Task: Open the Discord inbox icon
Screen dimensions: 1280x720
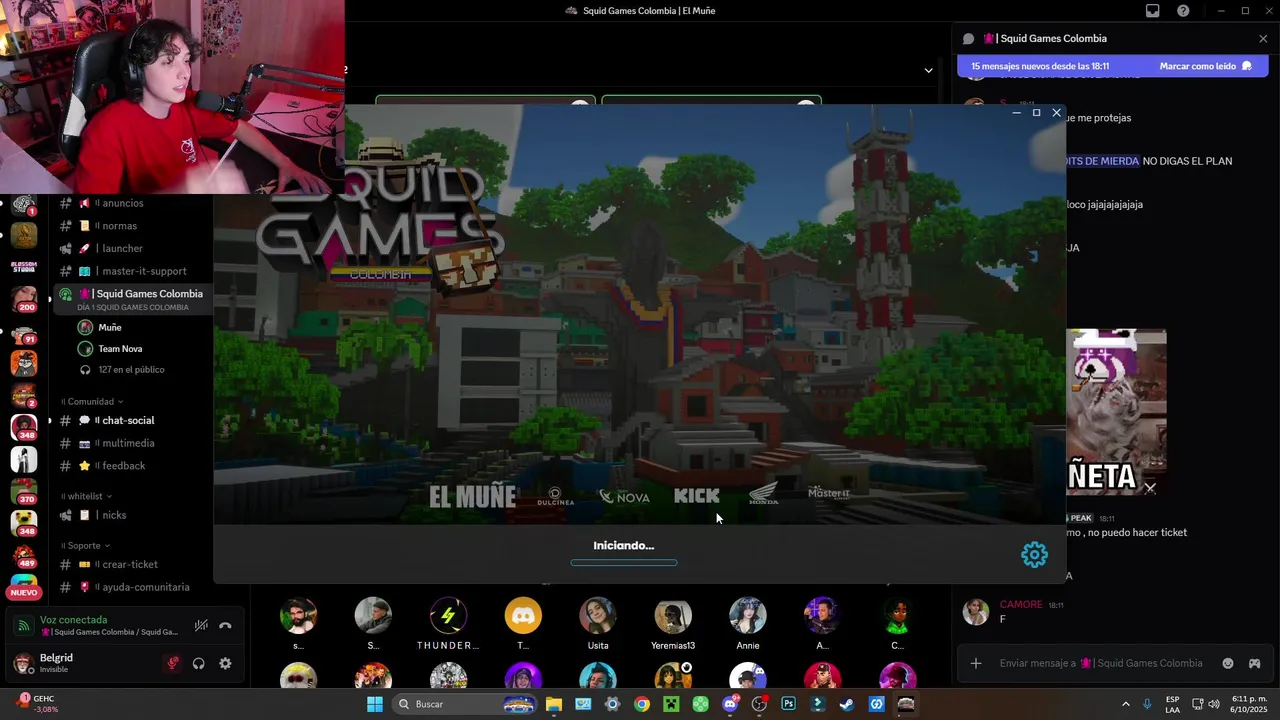Action: coord(1153,11)
